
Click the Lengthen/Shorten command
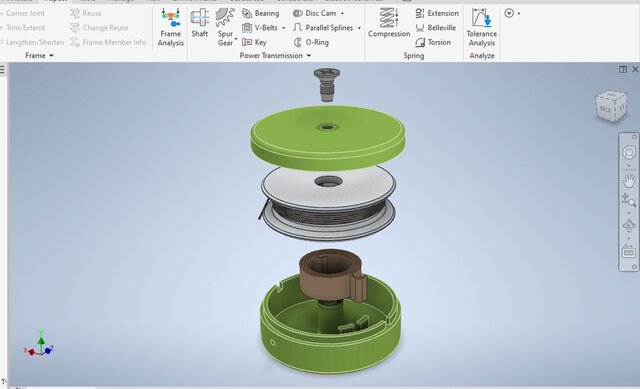pyautogui.click(x=32, y=42)
